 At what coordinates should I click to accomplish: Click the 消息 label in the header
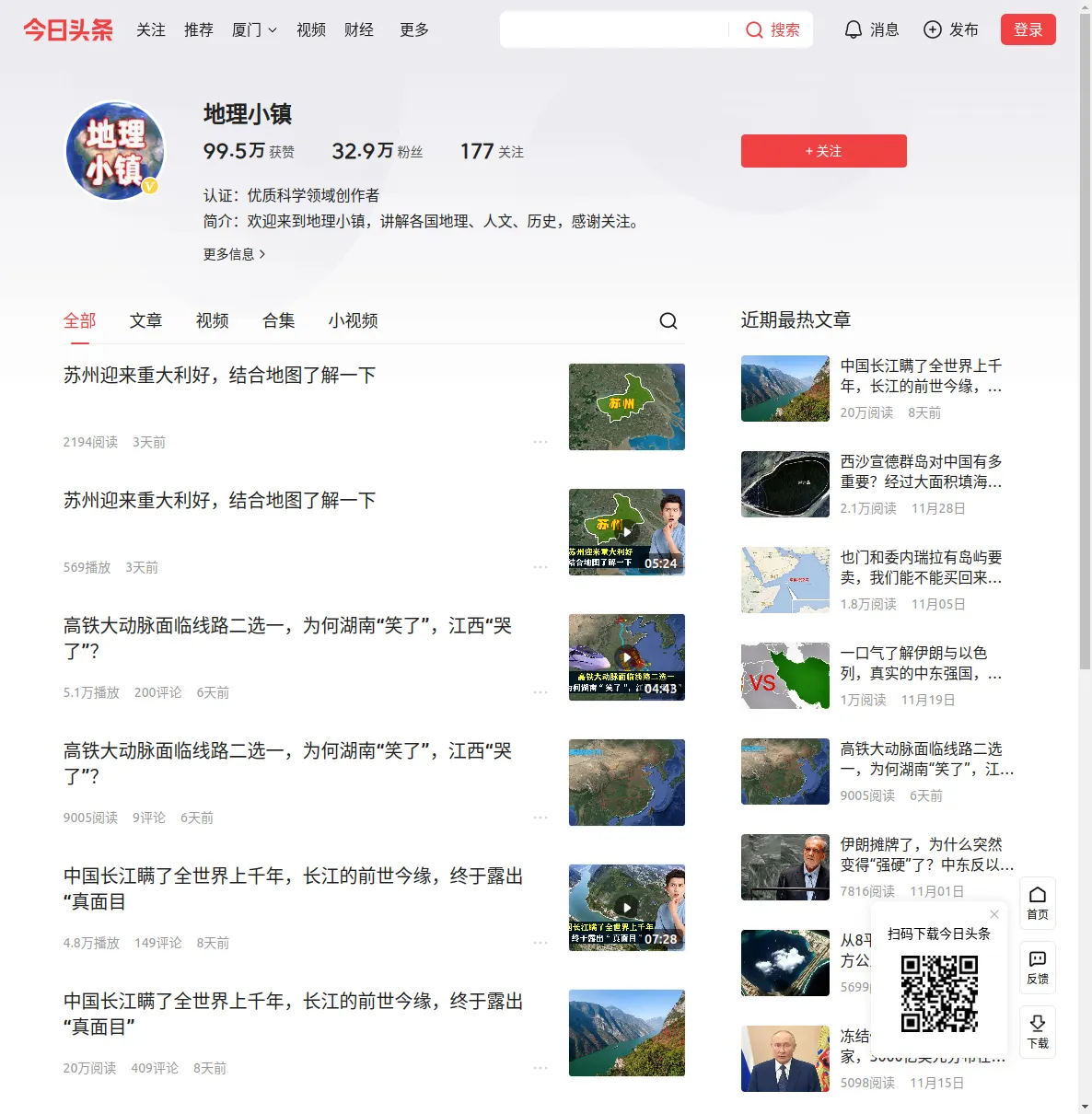click(x=885, y=29)
